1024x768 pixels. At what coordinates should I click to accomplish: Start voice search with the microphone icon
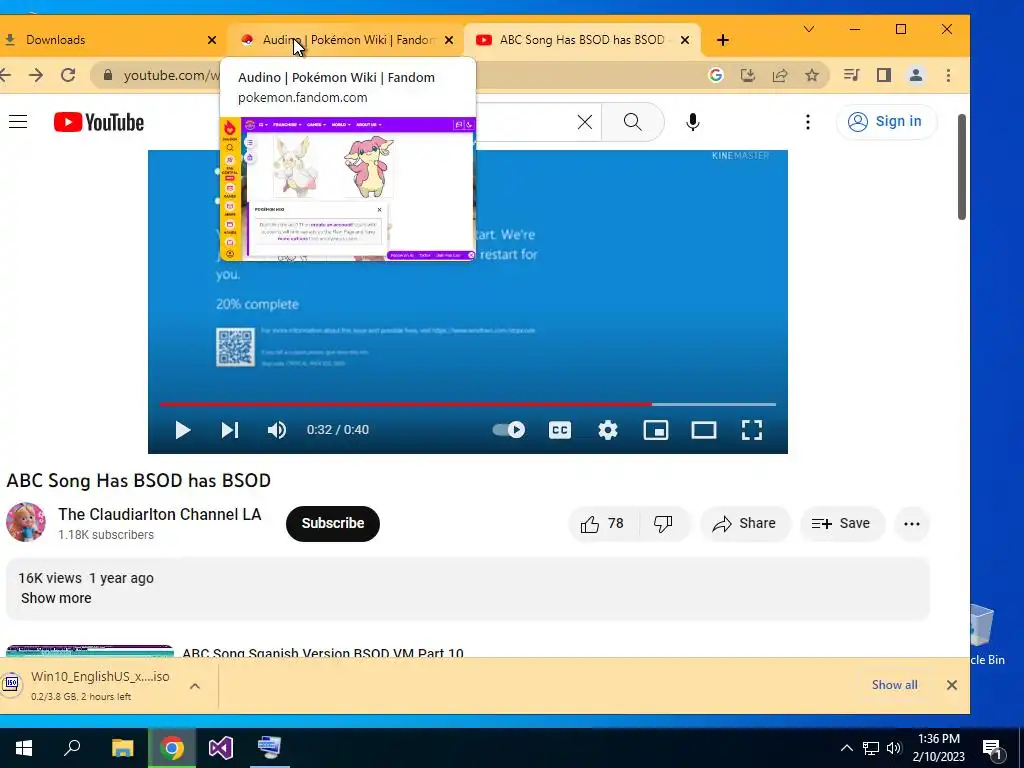click(693, 122)
